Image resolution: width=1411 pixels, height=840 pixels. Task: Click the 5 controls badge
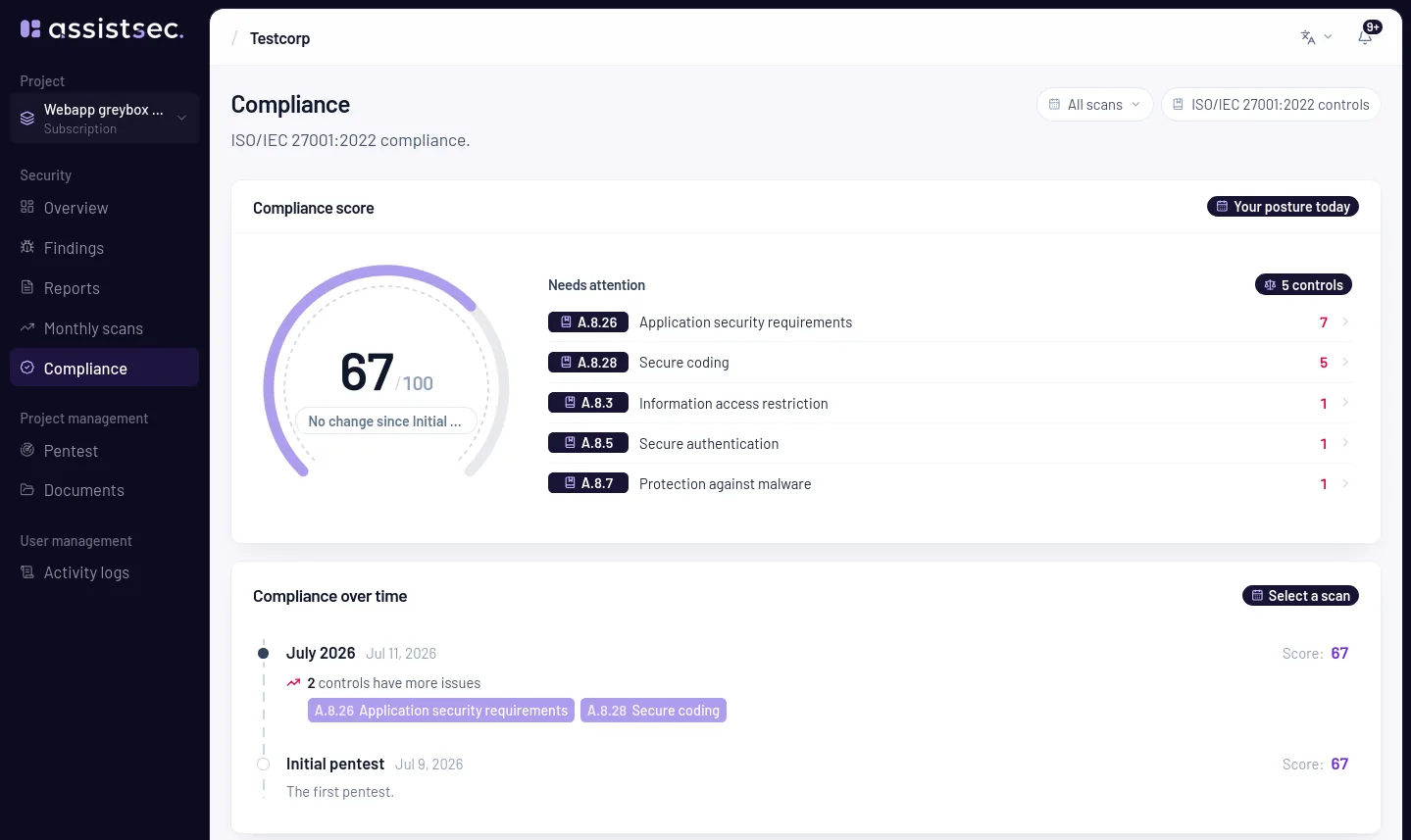click(1303, 285)
